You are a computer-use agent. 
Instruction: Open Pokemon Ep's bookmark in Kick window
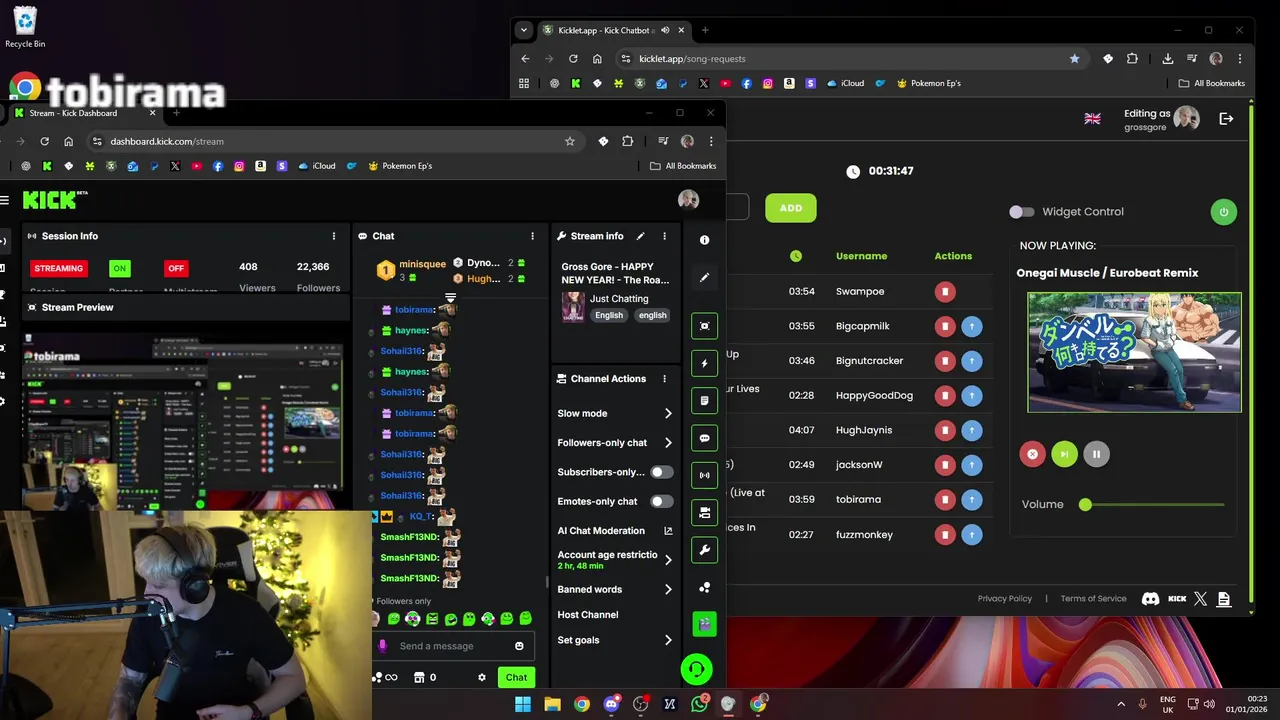pos(401,166)
